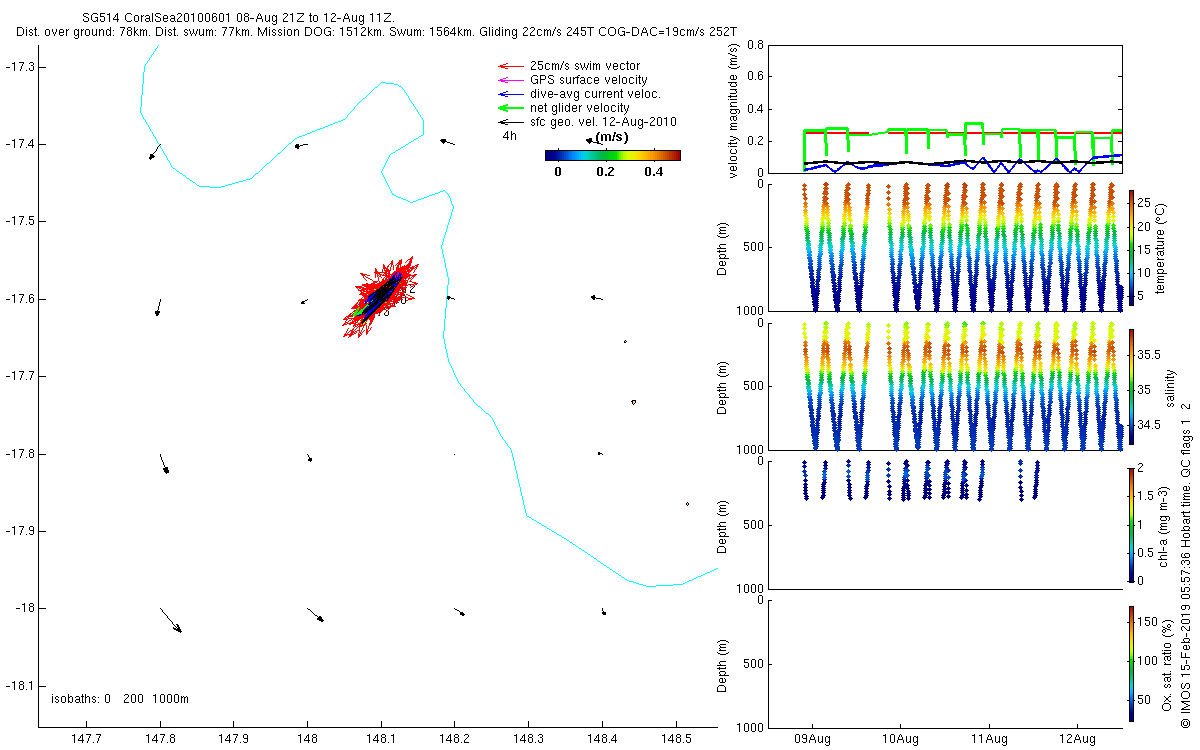Click the salinity vertical colorbar
Screen dimensions: 1200x750
1132,386
